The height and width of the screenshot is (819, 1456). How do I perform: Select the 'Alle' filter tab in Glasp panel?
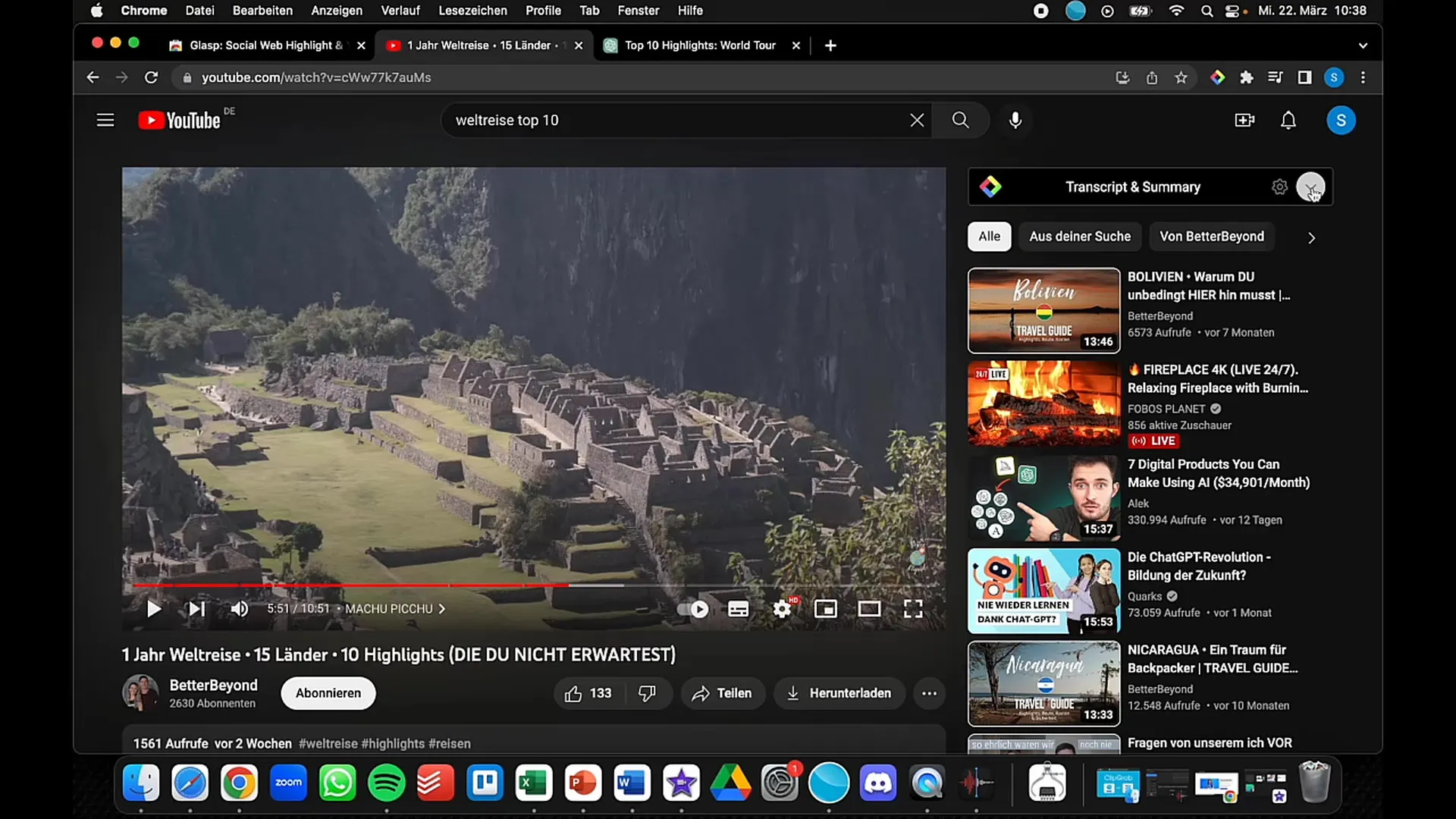[x=989, y=237]
